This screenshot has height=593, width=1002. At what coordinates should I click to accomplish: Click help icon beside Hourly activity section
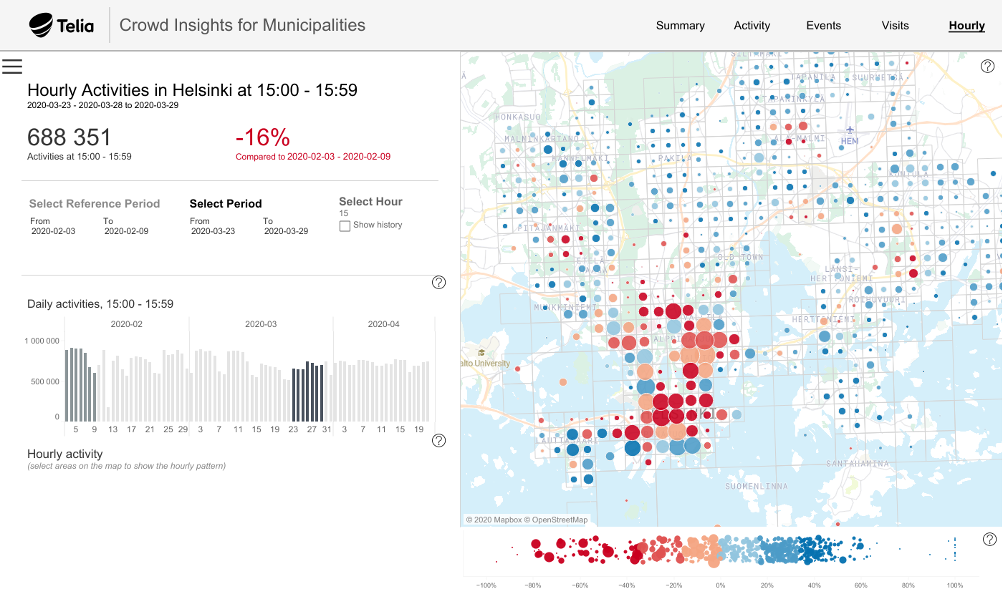click(x=438, y=440)
